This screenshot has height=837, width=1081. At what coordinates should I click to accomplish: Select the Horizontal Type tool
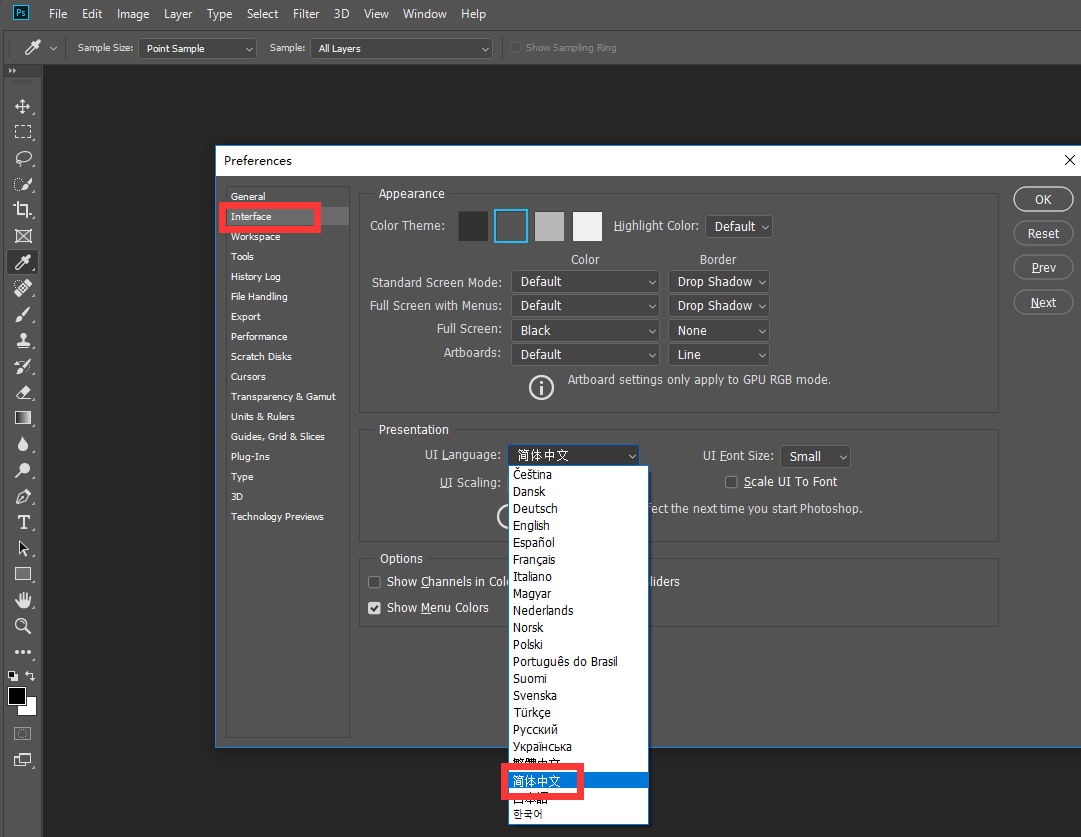tap(22, 522)
